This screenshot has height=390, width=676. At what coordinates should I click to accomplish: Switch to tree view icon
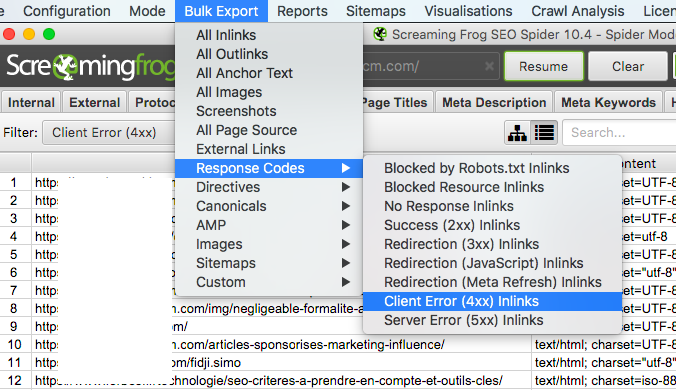tap(517, 133)
